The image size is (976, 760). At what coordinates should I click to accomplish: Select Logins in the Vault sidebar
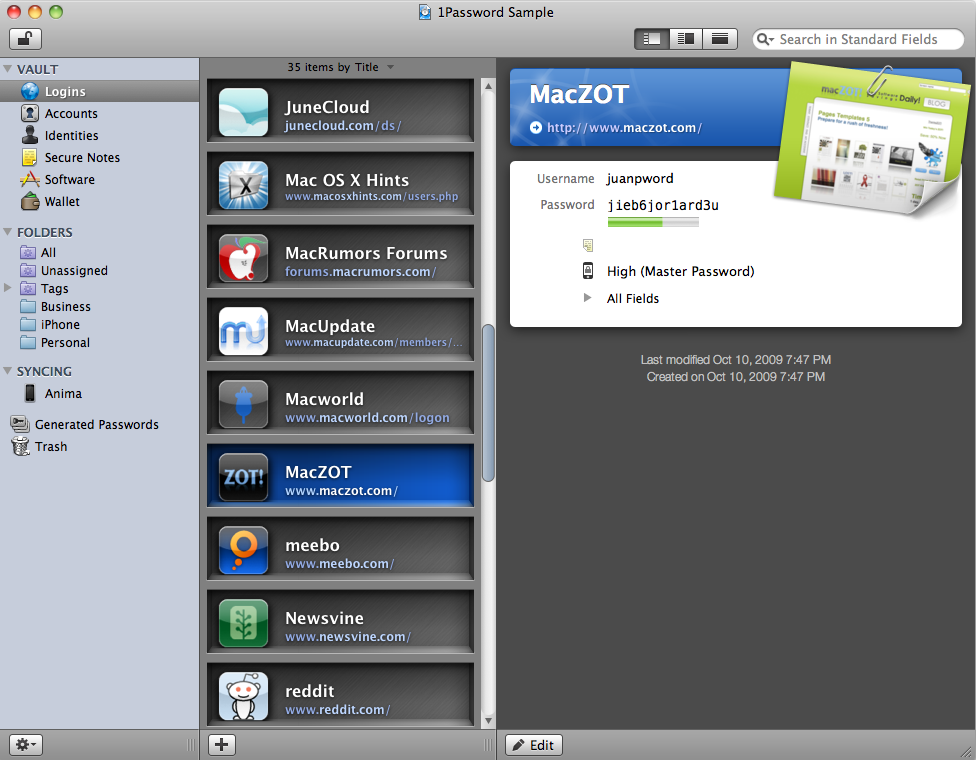coord(100,91)
